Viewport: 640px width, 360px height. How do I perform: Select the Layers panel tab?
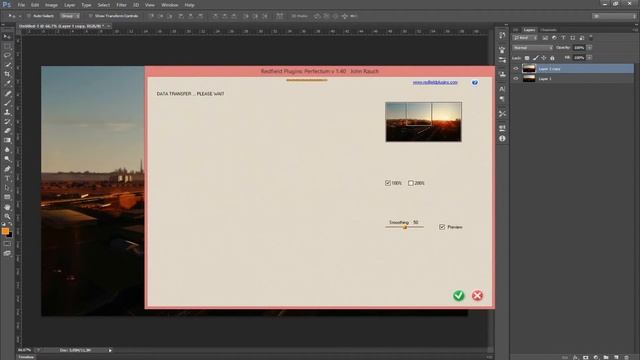pyautogui.click(x=529, y=30)
